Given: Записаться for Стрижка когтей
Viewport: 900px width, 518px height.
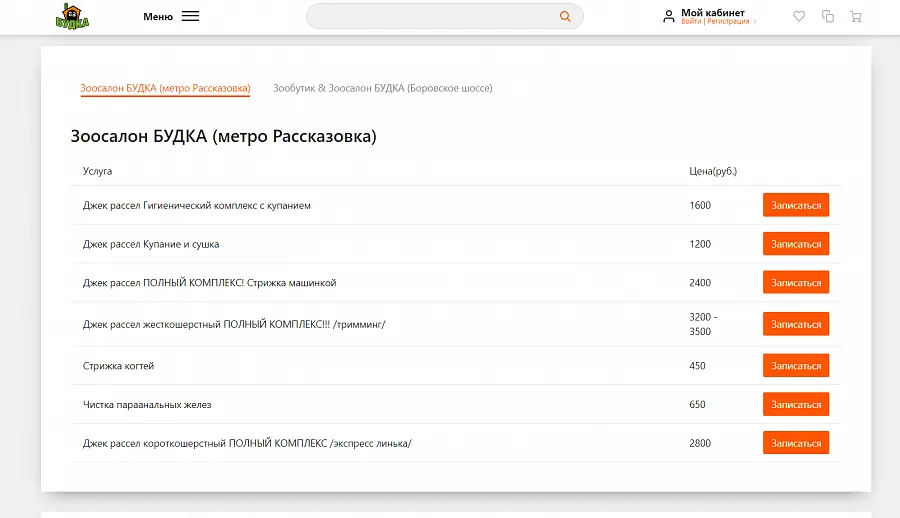Looking at the screenshot, I should pos(796,365).
